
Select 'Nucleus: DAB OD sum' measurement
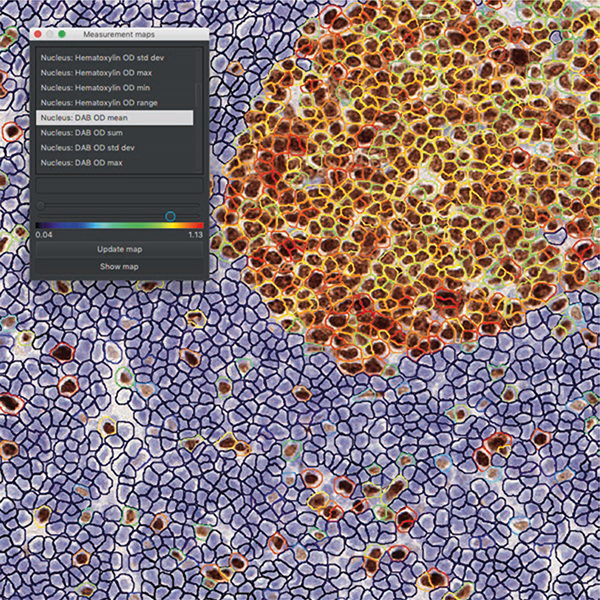tap(115, 133)
